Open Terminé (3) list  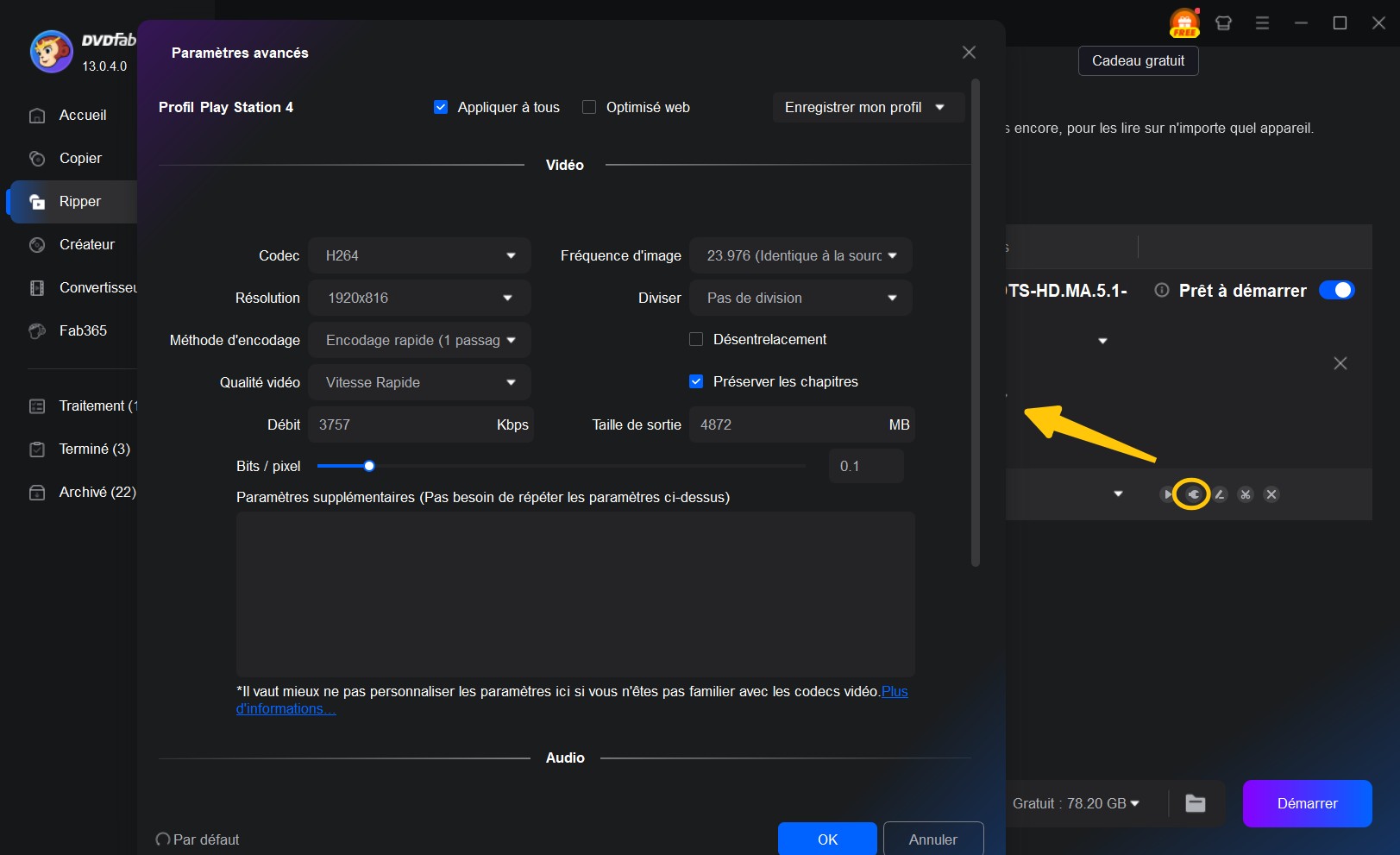click(94, 449)
